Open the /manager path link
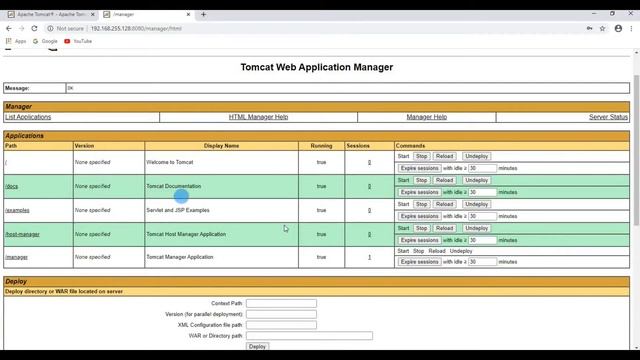Image resolution: width=640 pixels, height=360 pixels. [x=16, y=258]
